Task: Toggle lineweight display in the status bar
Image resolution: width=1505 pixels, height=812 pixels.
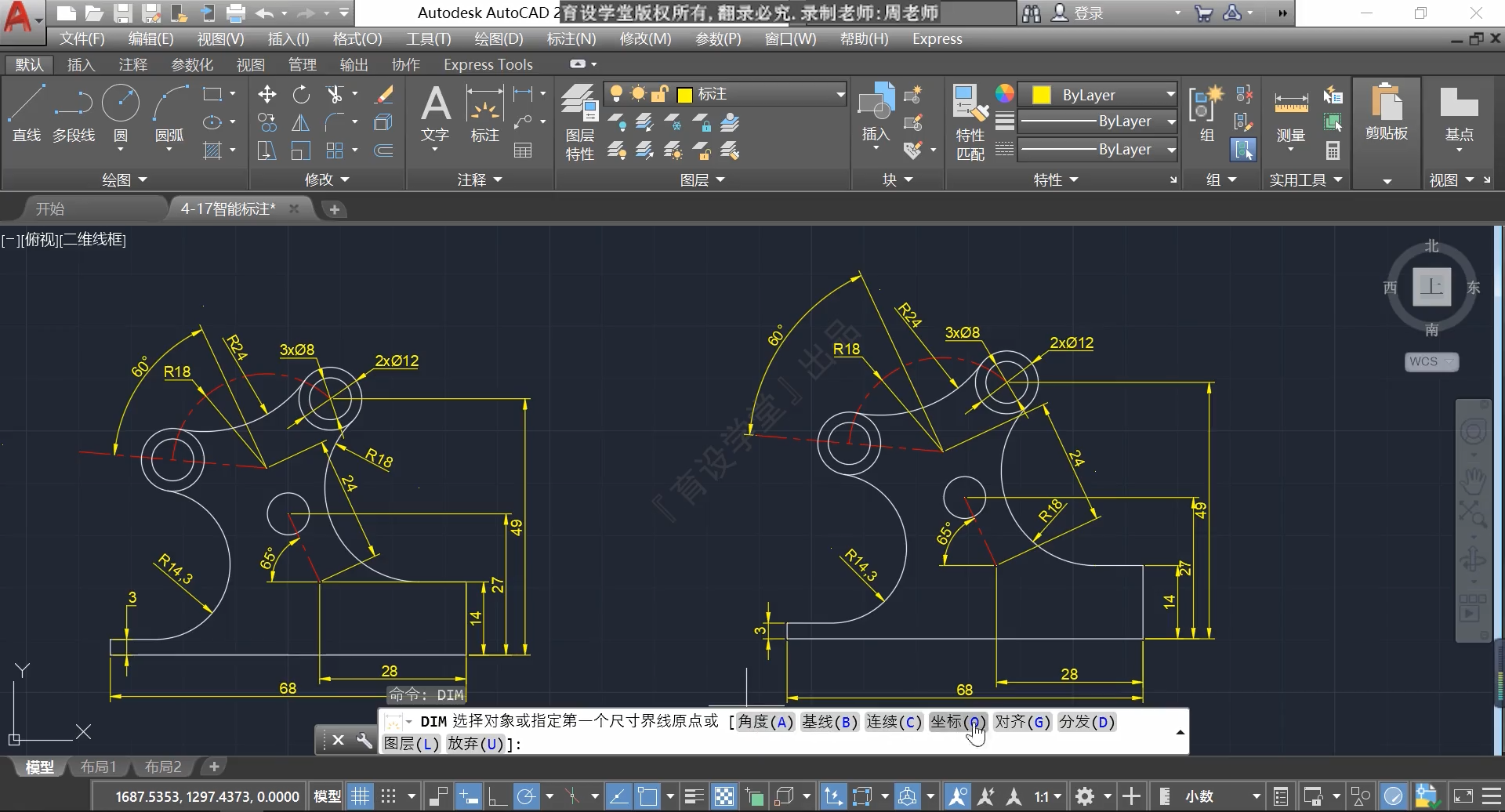Action: [694, 796]
